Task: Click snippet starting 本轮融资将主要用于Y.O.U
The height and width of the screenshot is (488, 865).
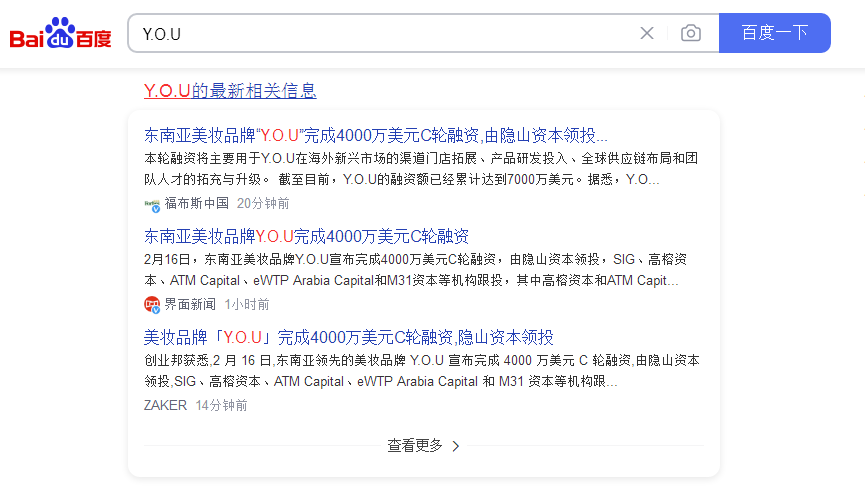Action: (x=421, y=169)
